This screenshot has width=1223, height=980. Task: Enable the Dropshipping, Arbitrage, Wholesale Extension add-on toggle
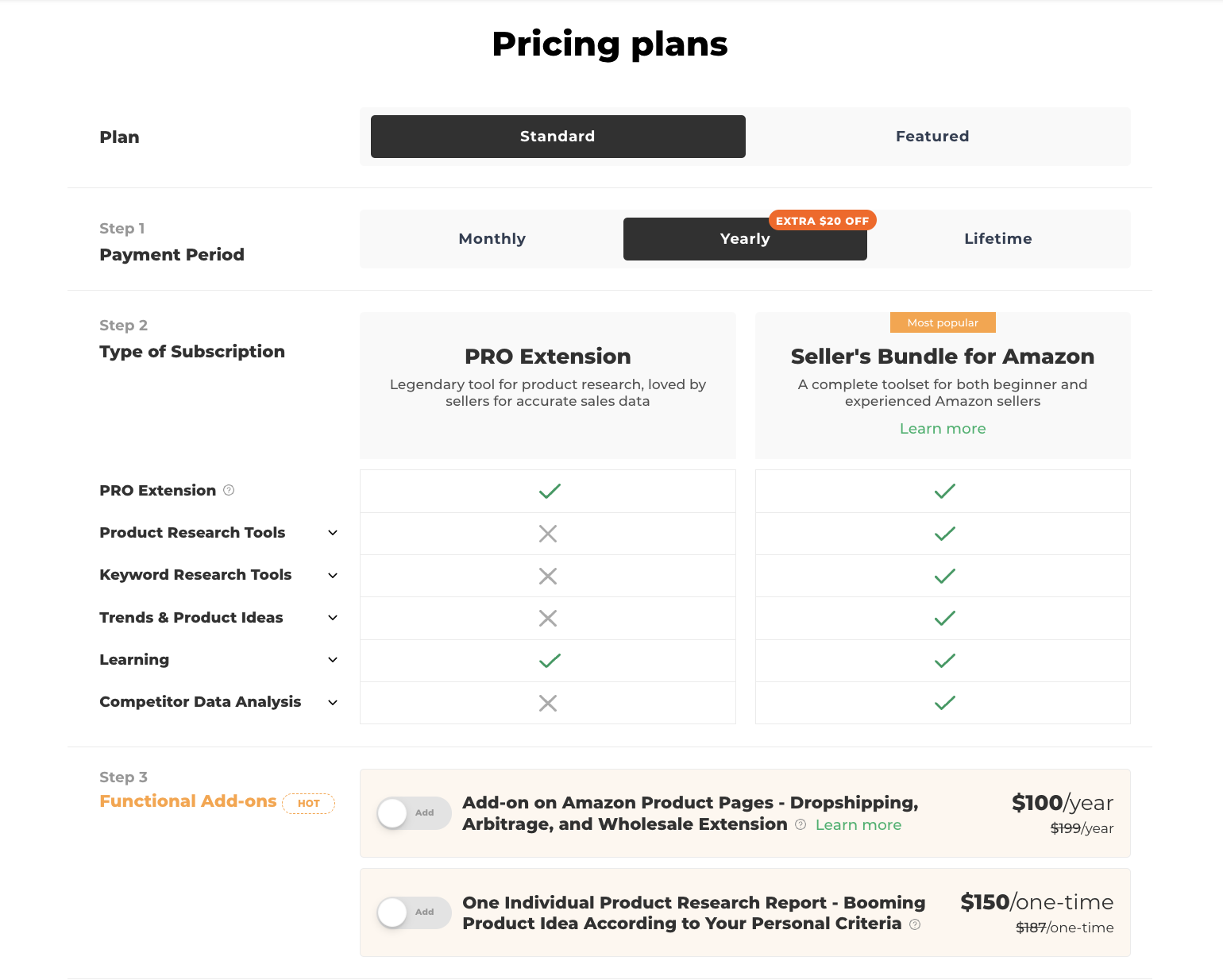(414, 813)
